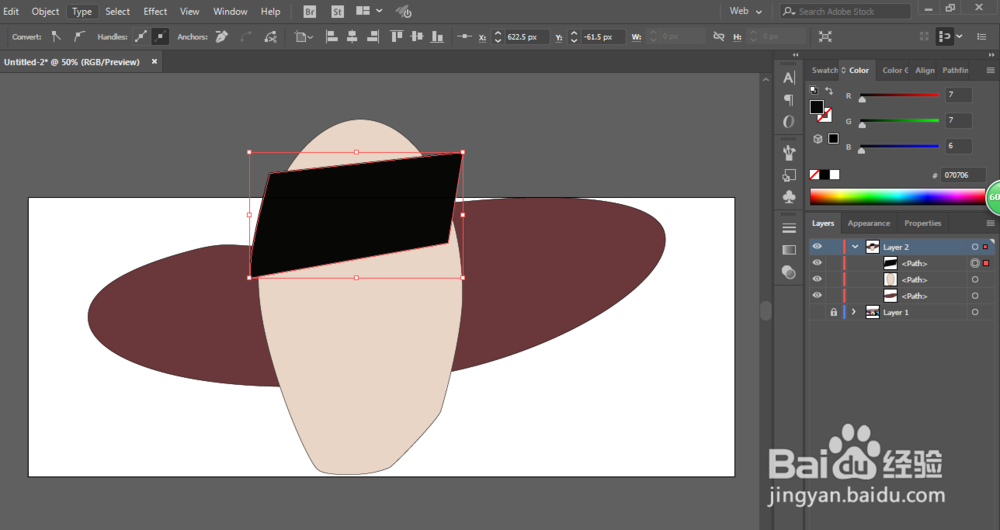Collapse Layer 2 disclosure arrow
Image resolution: width=1000 pixels, height=530 pixels.
[x=854, y=247]
